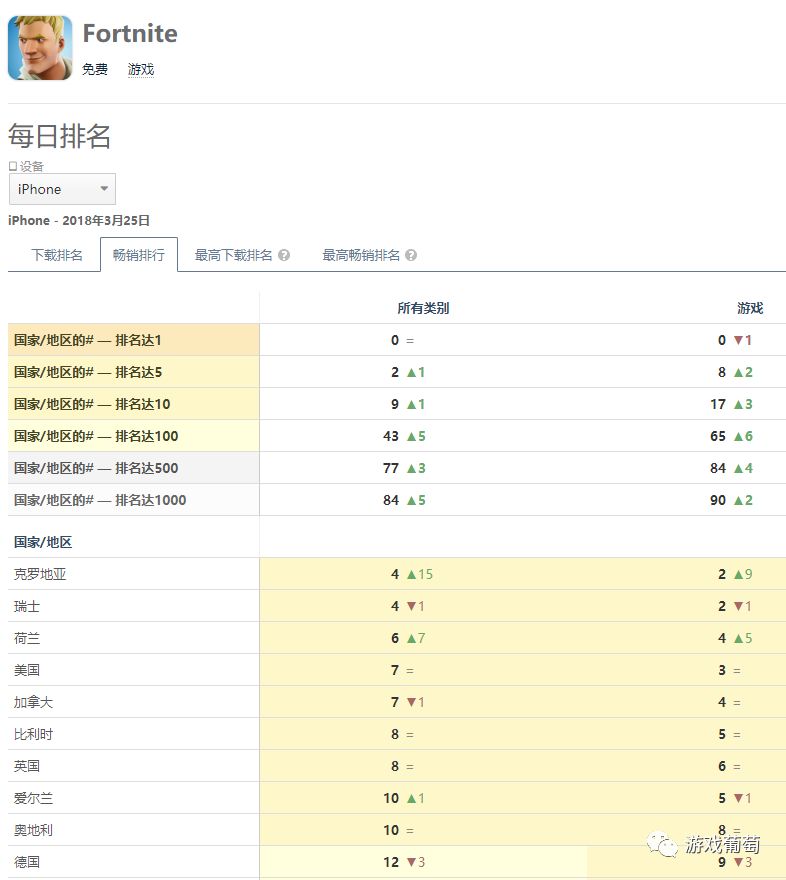Click 爱尔兰 all-categories rank 10 ▲1
The height and width of the screenshot is (880, 786).
click(404, 798)
